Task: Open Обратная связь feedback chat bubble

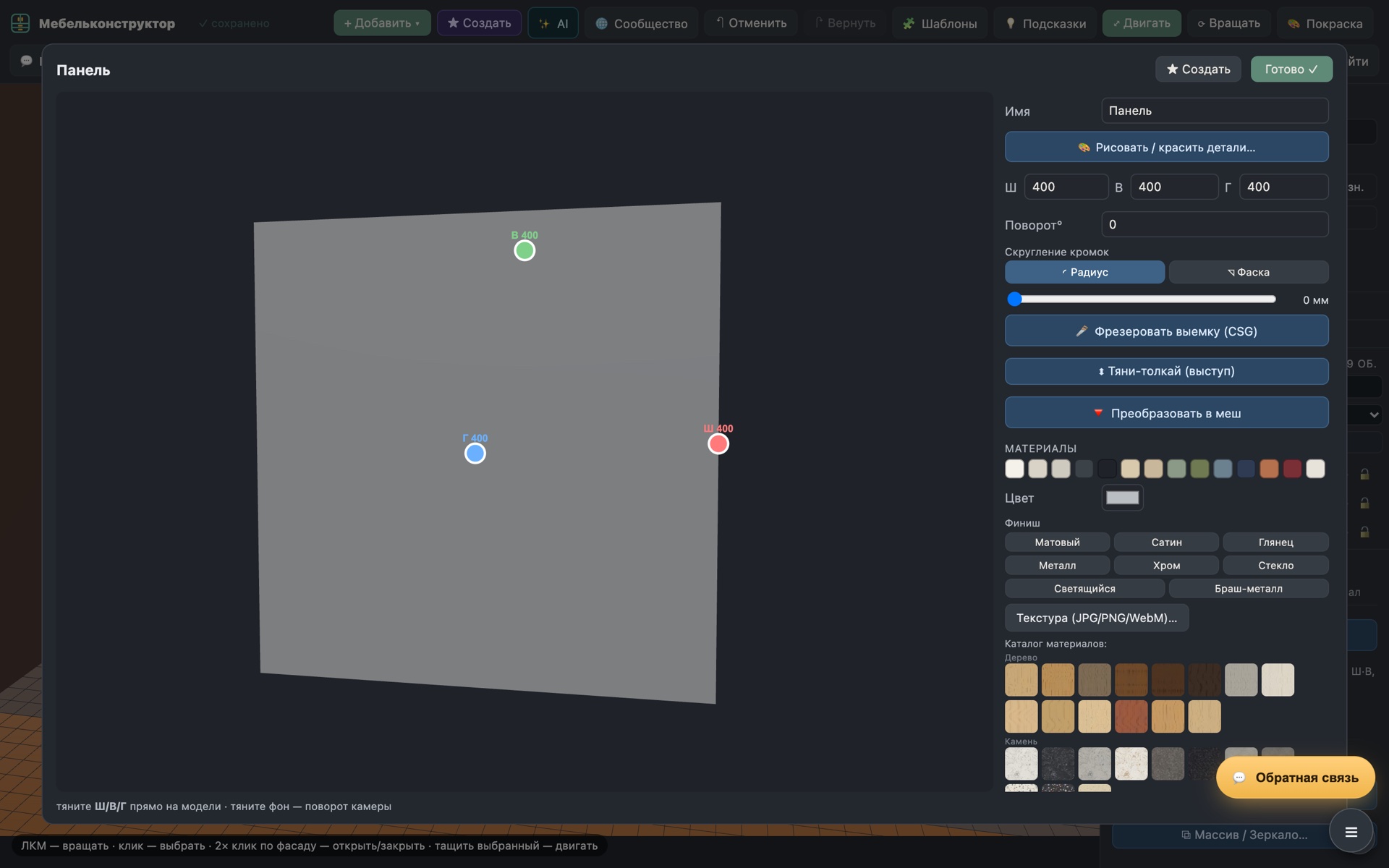Action: pos(1295,778)
